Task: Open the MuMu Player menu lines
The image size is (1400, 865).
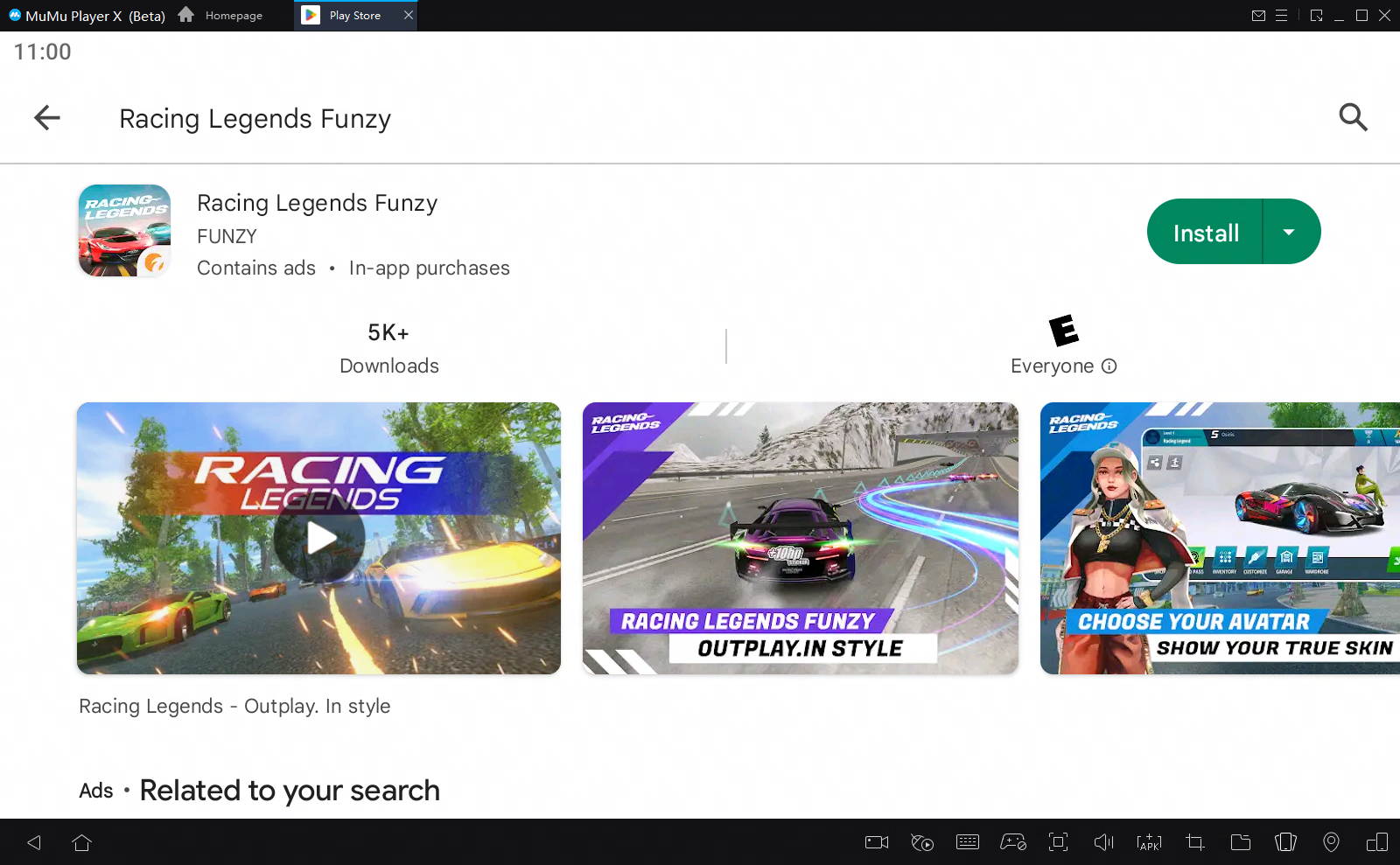Action: pos(1282,15)
